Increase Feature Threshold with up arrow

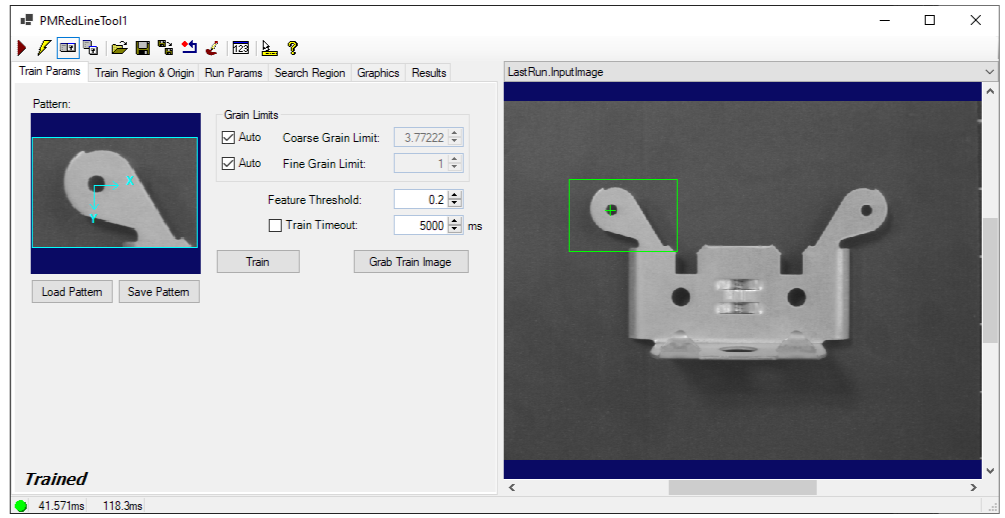[455, 195]
